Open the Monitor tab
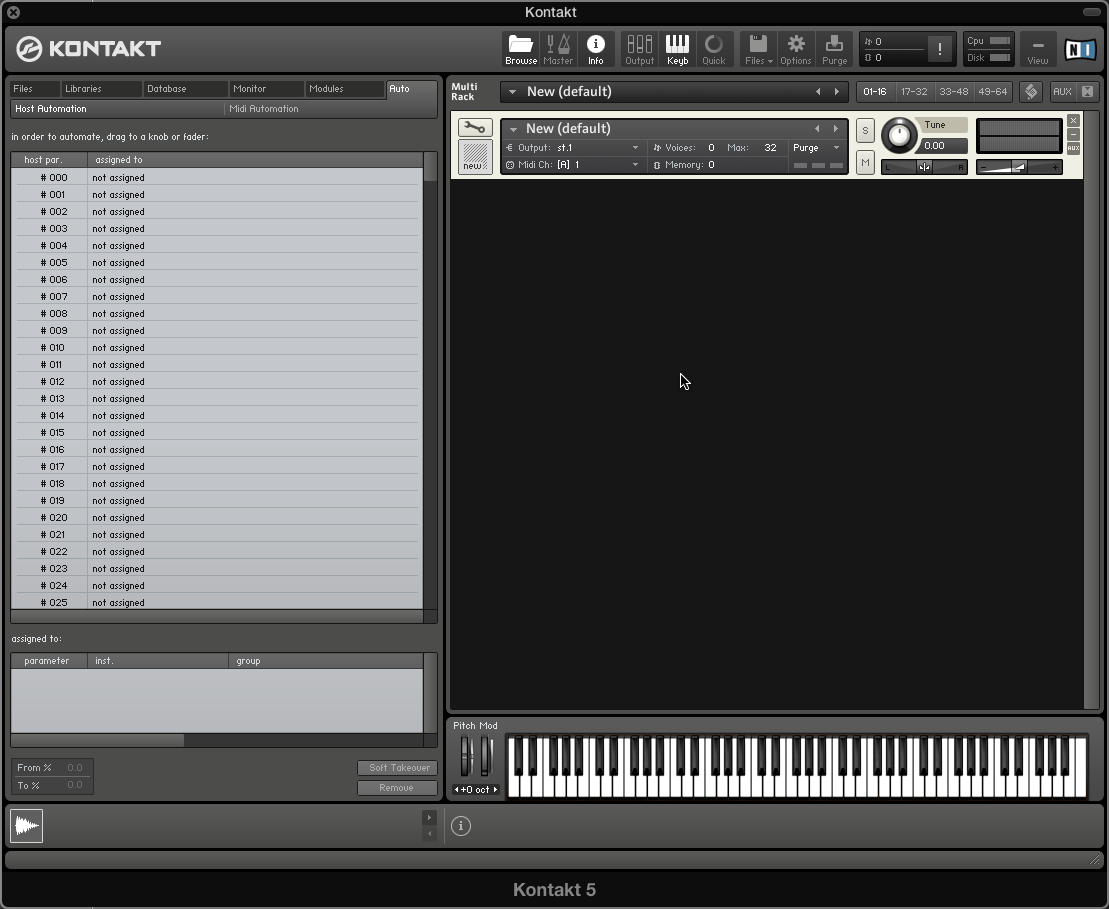Image resolution: width=1109 pixels, height=909 pixels. [x=267, y=89]
